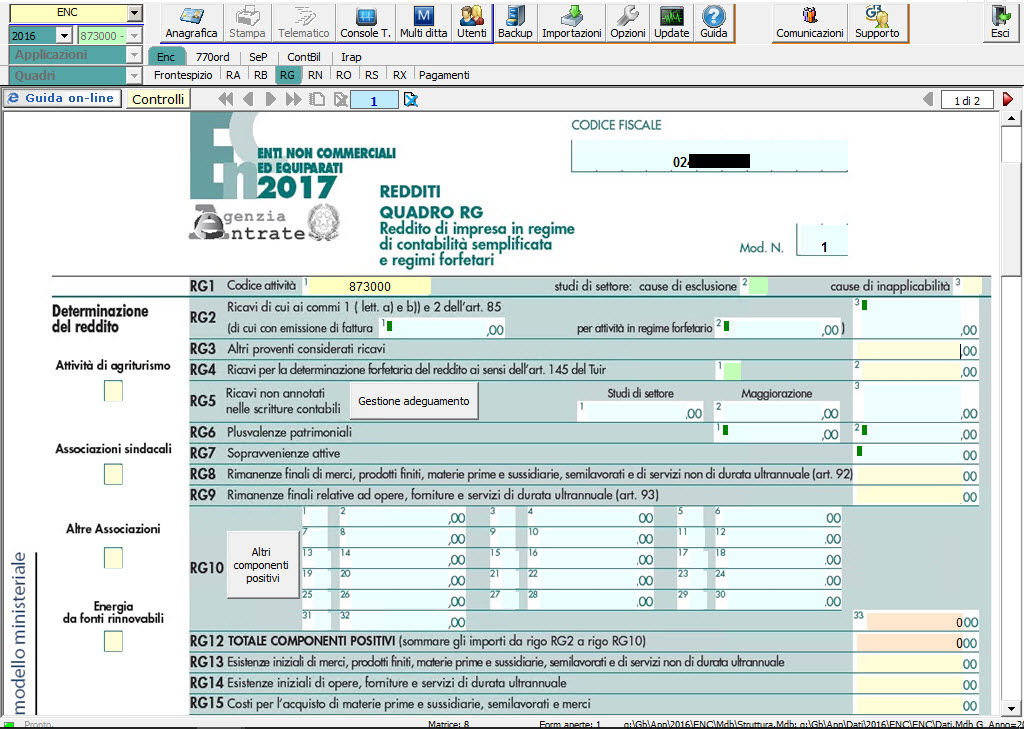This screenshot has height=729, width=1024.
Task: Open the Telematico tool
Action: pos(303,23)
